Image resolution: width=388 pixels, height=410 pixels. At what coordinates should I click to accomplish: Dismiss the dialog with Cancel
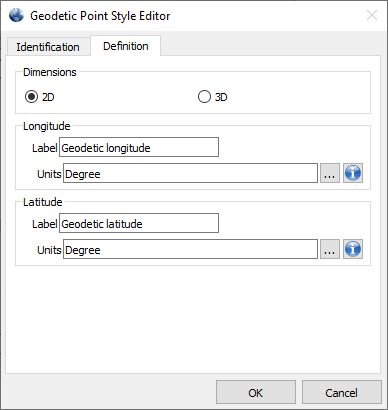(x=342, y=393)
